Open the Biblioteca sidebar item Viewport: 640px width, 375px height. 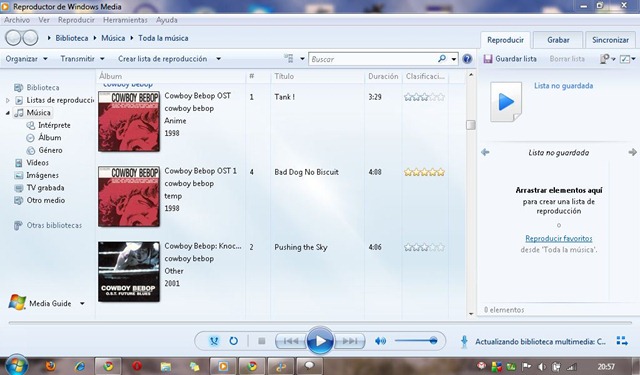[37, 87]
